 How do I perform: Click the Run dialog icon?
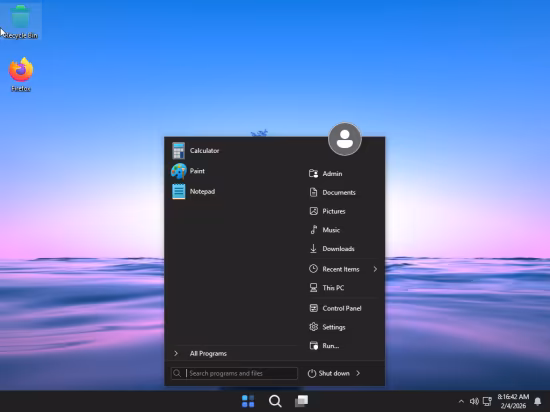tap(314, 346)
